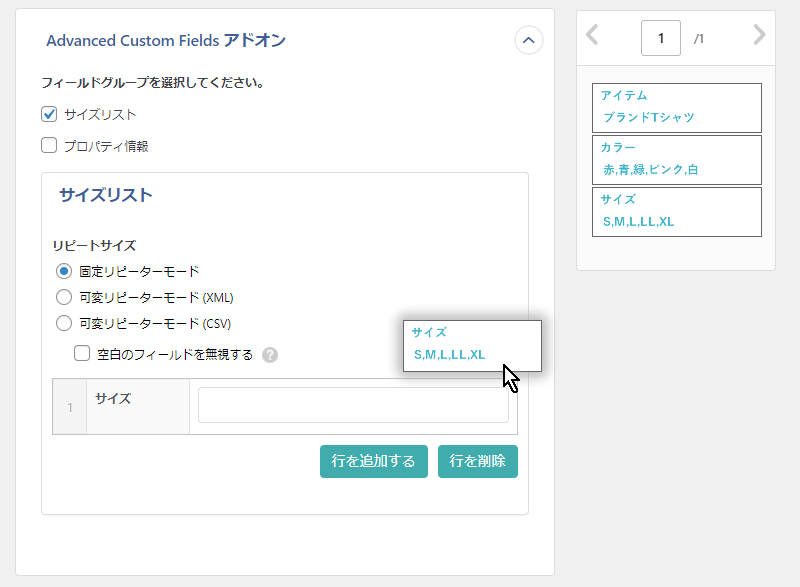Select 可変リピーターモード (CSV) option

(64, 323)
